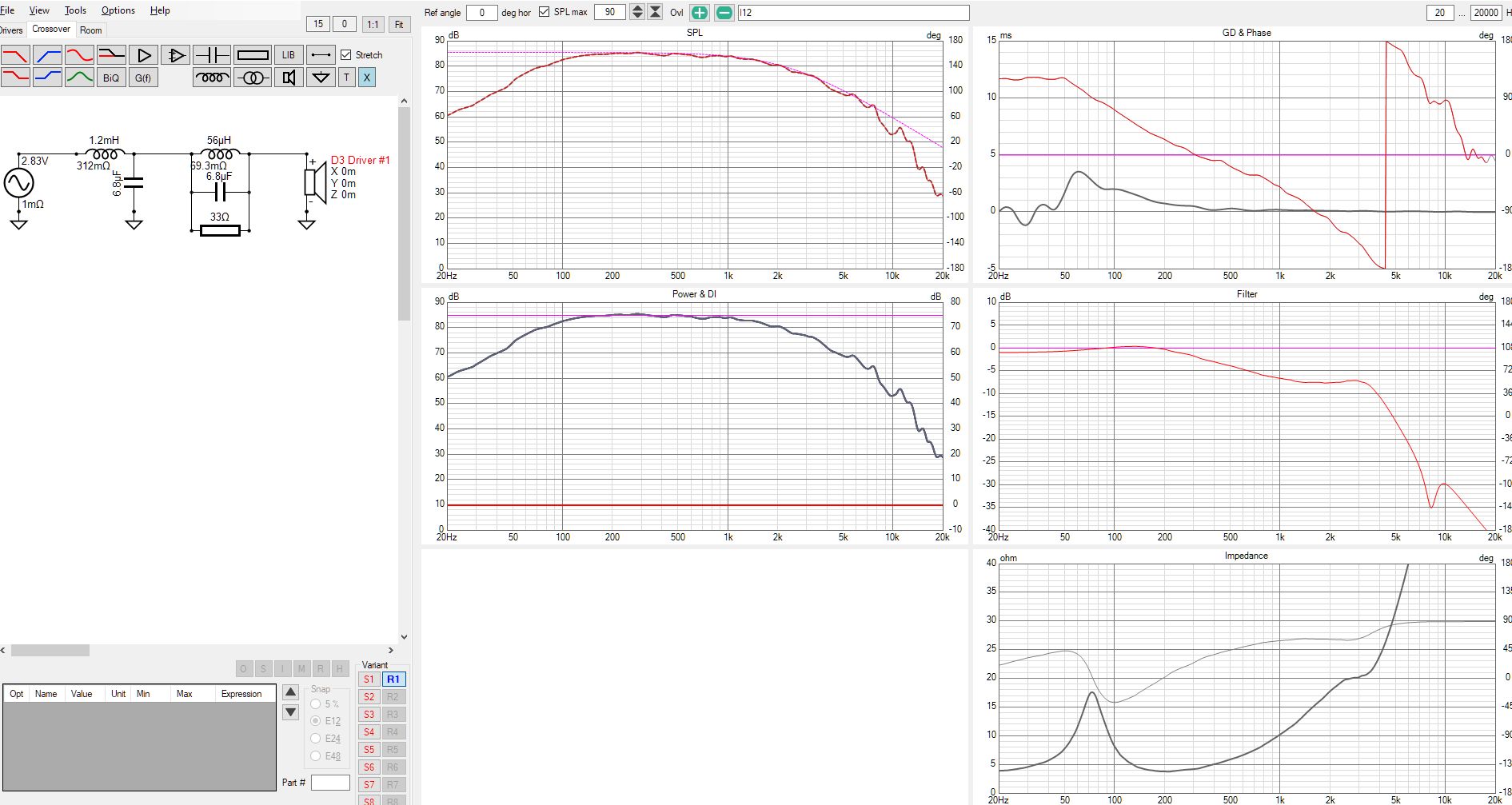1512x805 pixels.
Task: Click the Ref angle input field
Action: pyautogui.click(x=481, y=12)
